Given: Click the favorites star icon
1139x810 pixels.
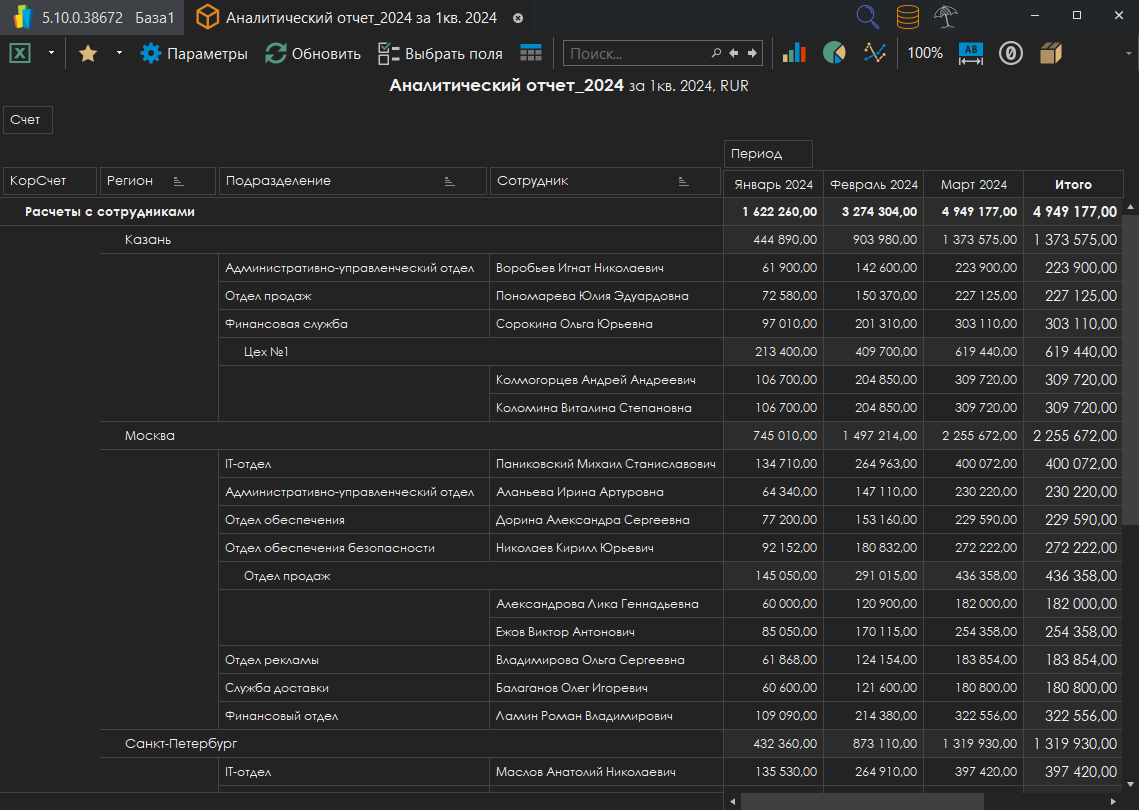Looking at the screenshot, I should click(x=88, y=54).
